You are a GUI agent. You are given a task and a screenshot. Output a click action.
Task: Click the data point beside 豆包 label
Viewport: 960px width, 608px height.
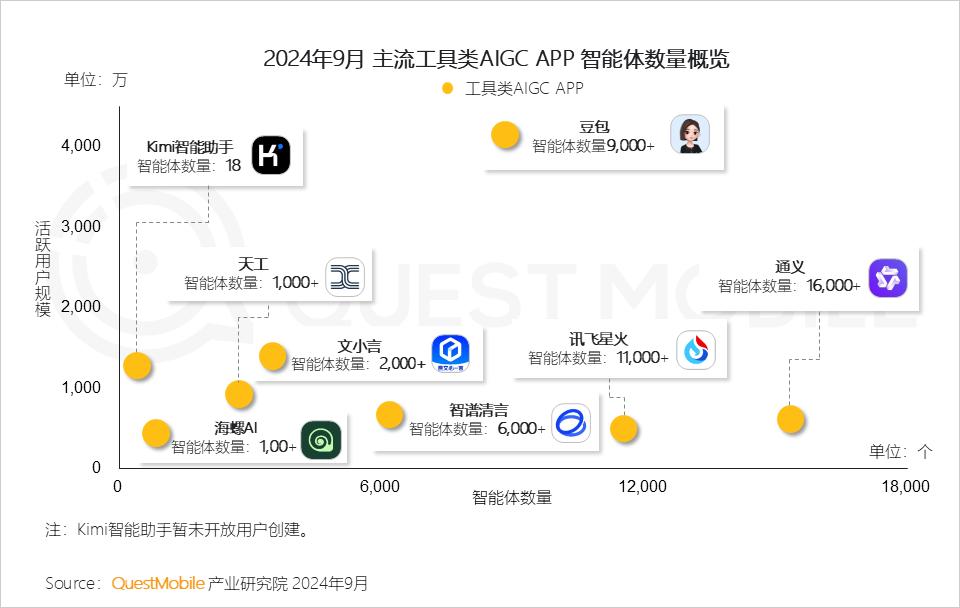point(507,133)
